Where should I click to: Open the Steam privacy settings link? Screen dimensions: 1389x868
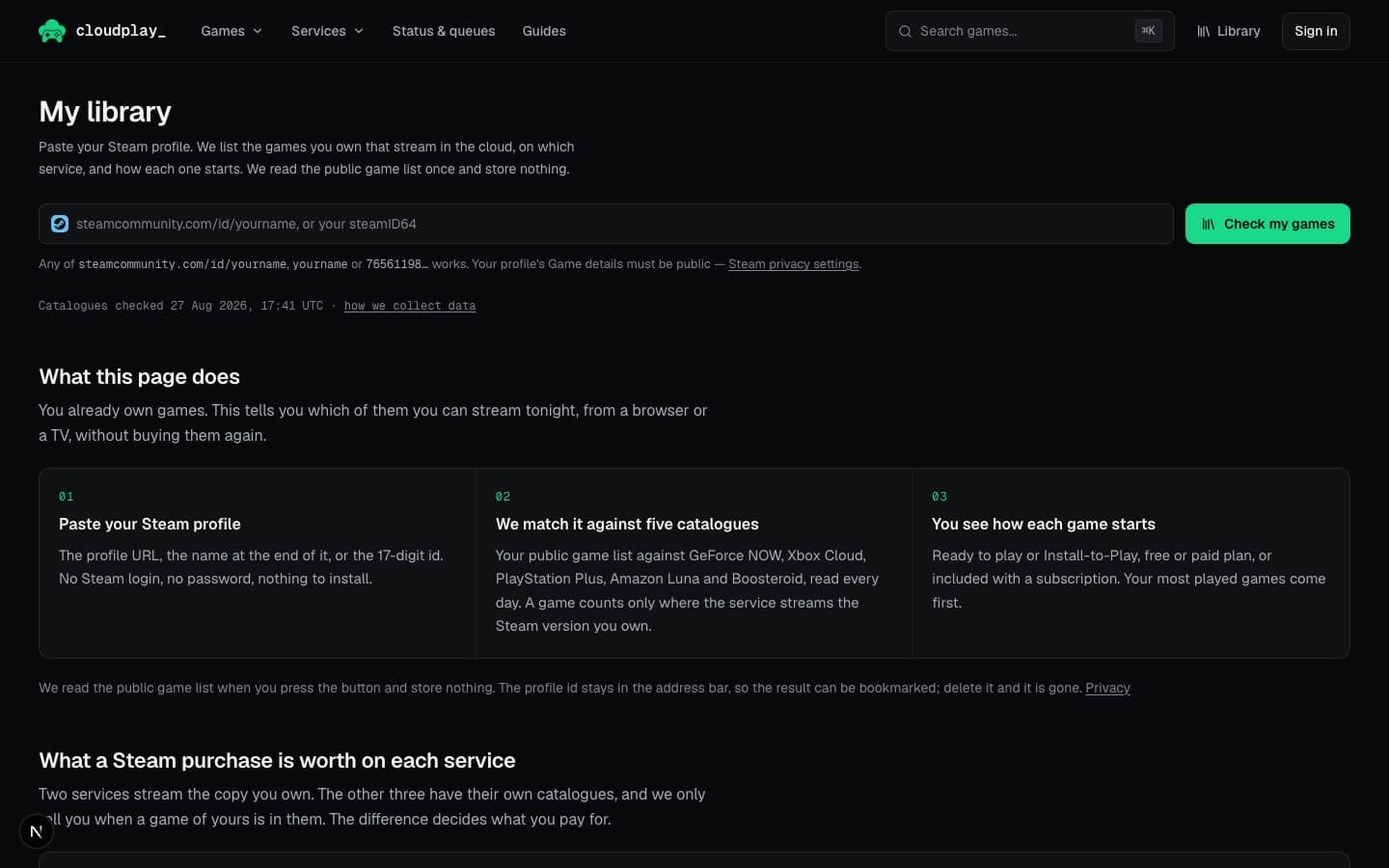pos(794,263)
